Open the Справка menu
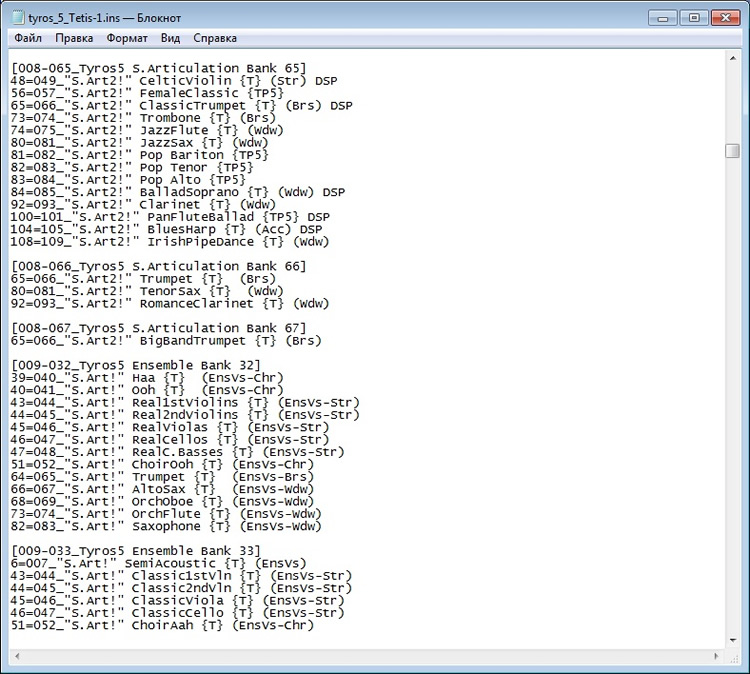The width and height of the screenshot is (750, 674). (x=215, y=38)
